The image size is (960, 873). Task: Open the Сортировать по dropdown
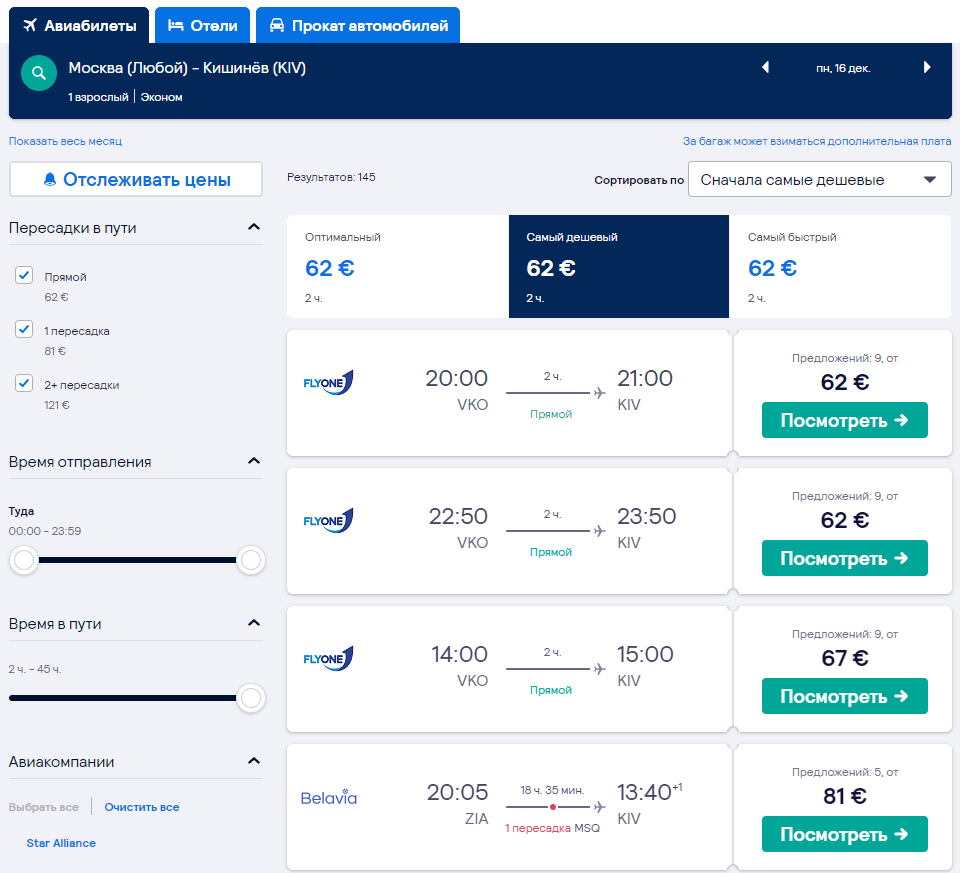819,180
